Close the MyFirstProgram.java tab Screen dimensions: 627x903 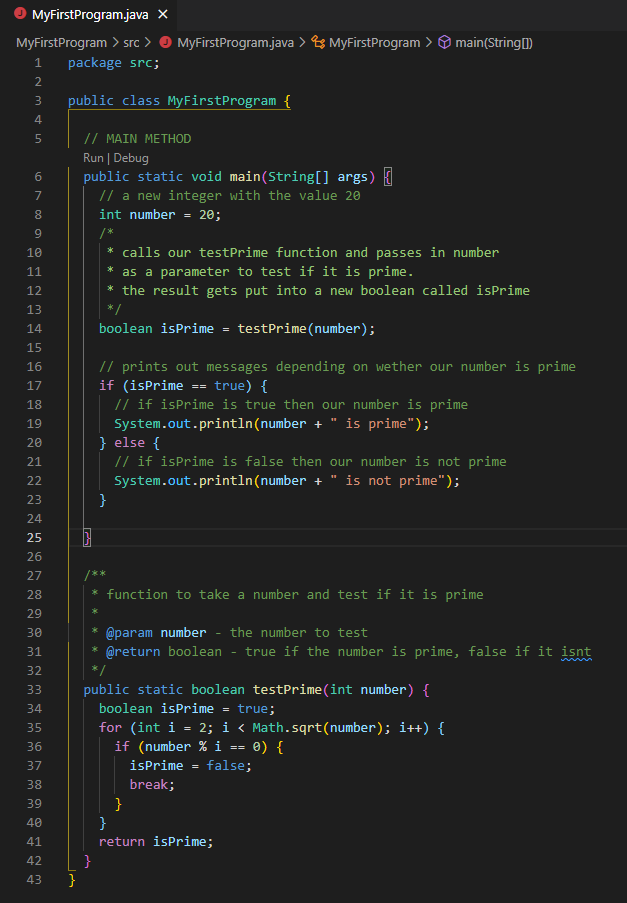(163, 14)
